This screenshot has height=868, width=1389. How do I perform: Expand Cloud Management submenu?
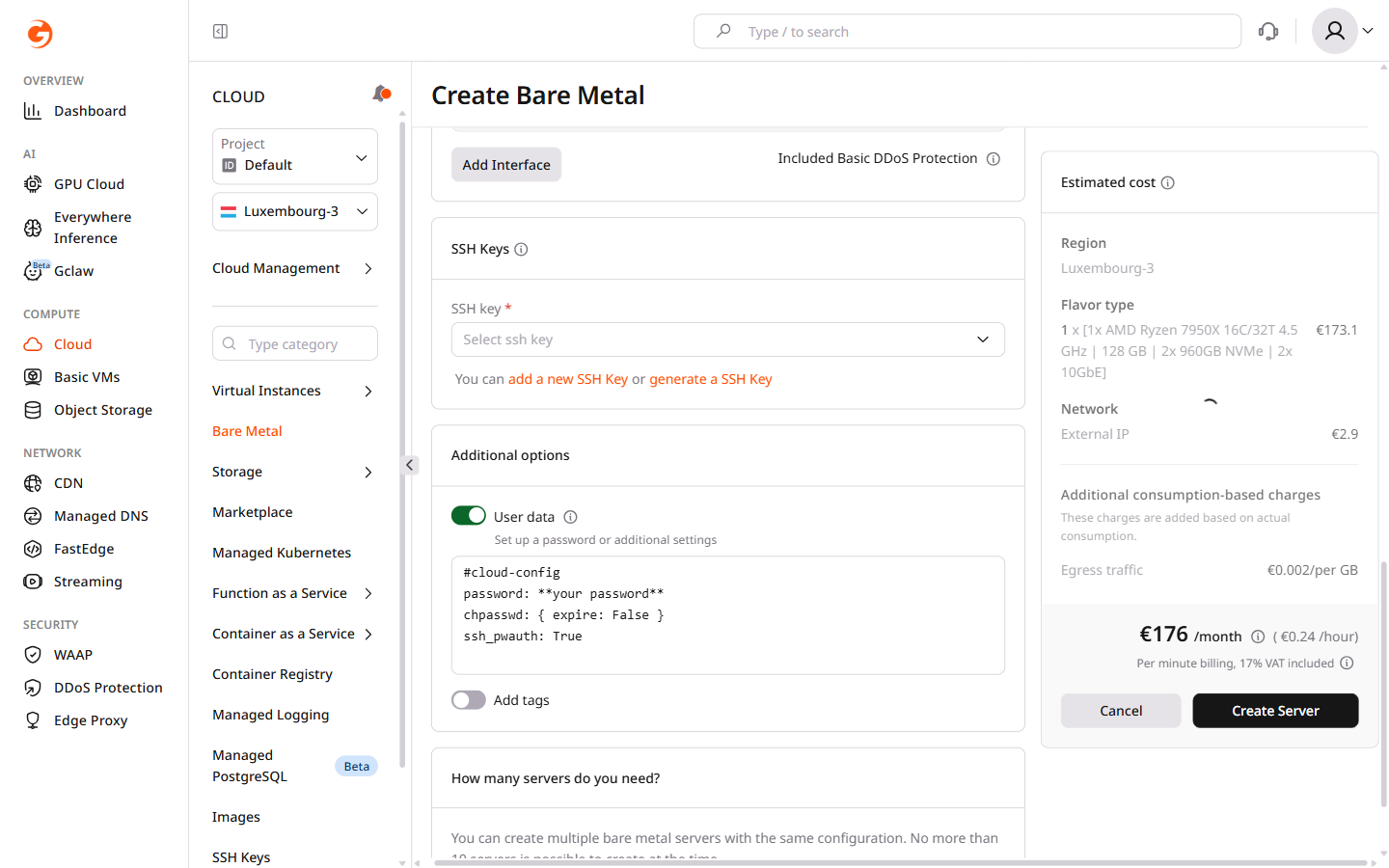pyautogui.click(x=368, y=268)
